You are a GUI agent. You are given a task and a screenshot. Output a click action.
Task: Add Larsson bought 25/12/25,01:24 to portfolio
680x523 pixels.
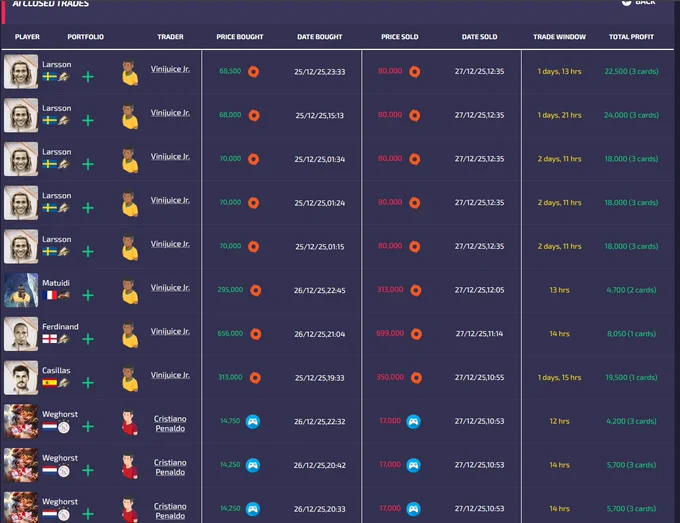tap(88, 208)
